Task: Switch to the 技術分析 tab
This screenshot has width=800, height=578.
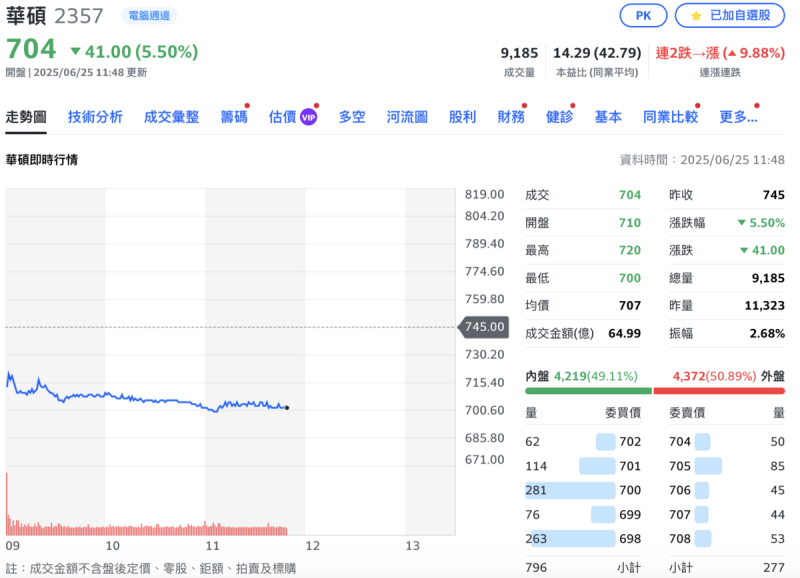Action: [x=95, y=117]
